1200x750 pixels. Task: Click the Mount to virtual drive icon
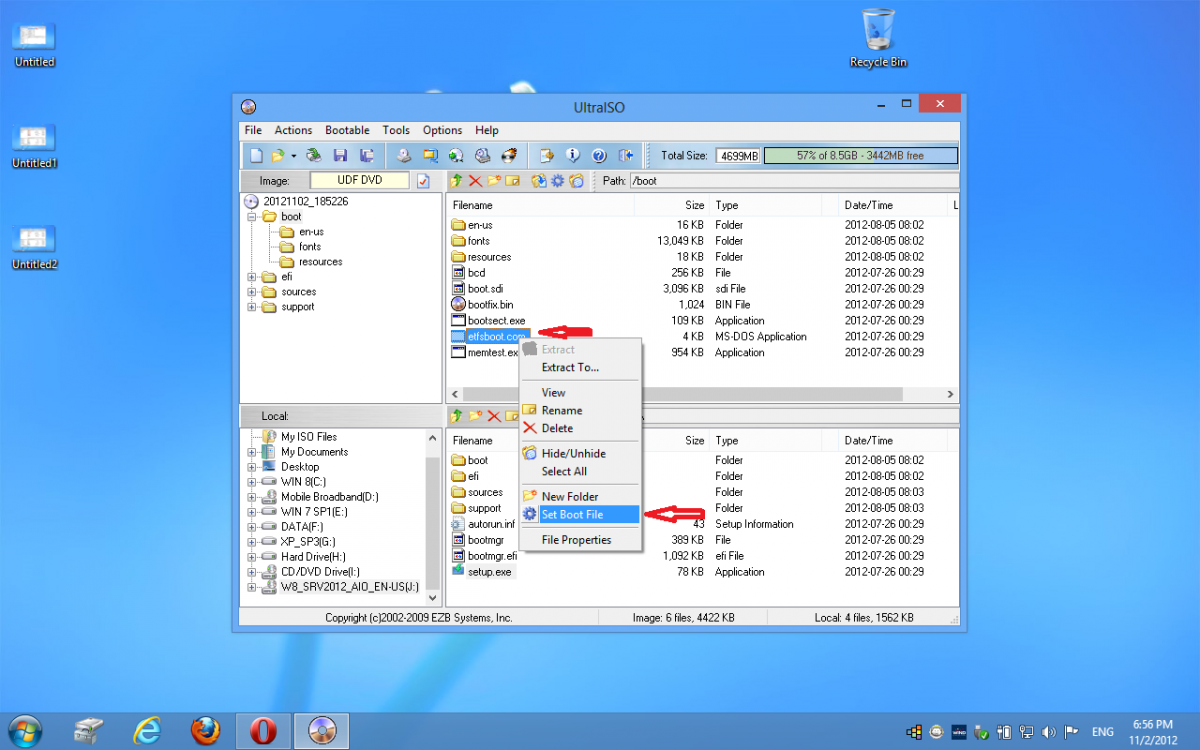(x=482, y=156)
